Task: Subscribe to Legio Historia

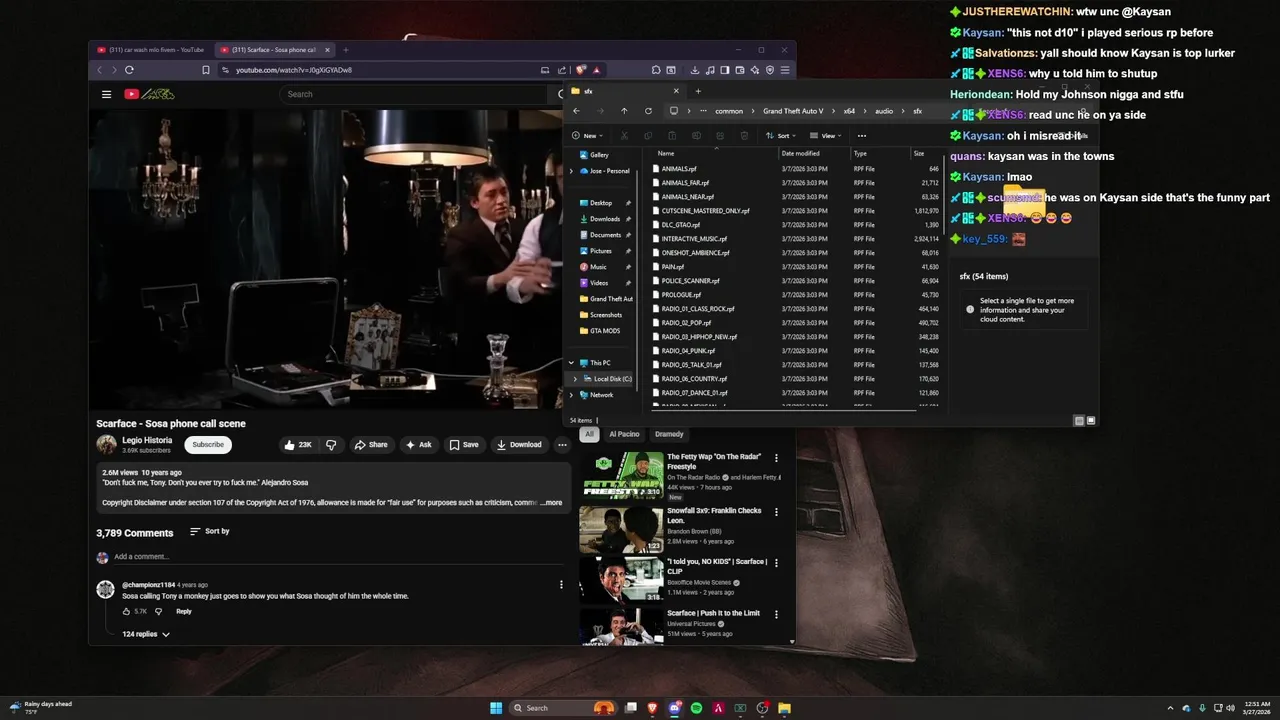Action: pos(208,445)
